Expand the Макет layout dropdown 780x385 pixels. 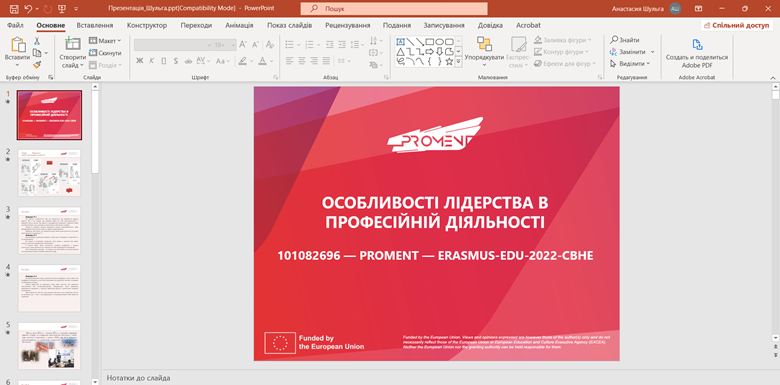(x=105, y=41)
